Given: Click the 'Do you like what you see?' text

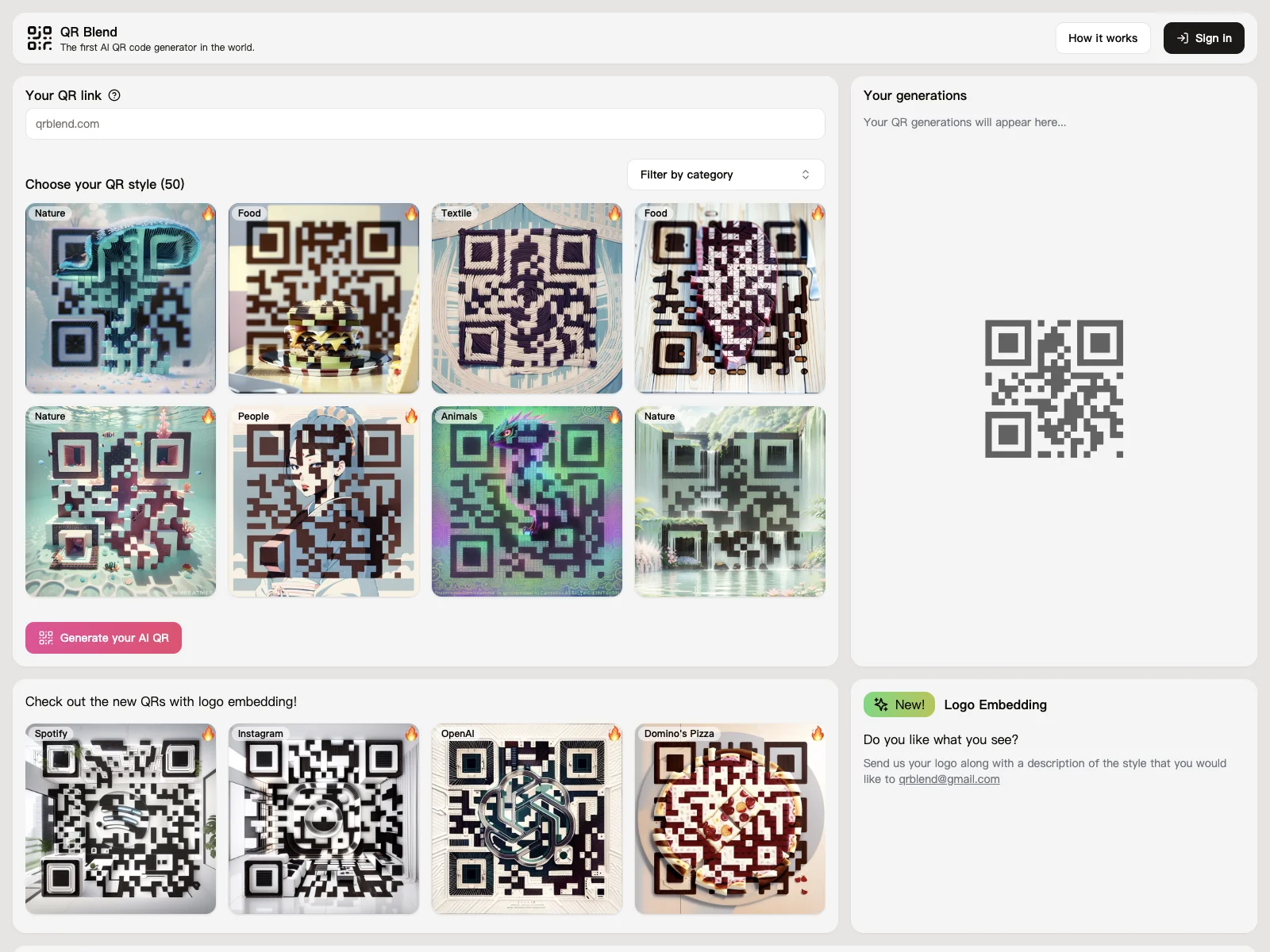Looking at the screenshot, I should 941,739.
